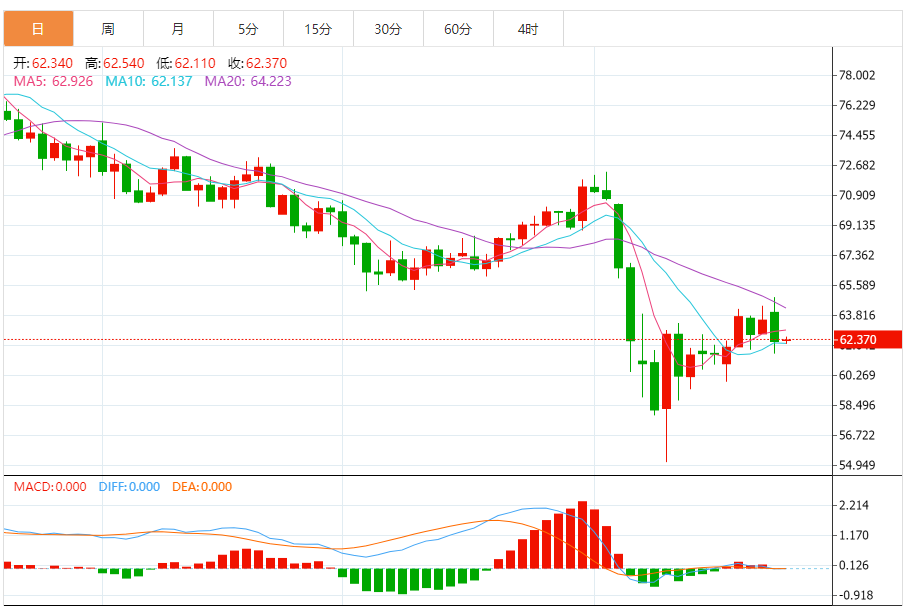Screen dimensions: 908x606
Task: Click the 1.170 MACD axis label
Action: (x=854, y=535)
